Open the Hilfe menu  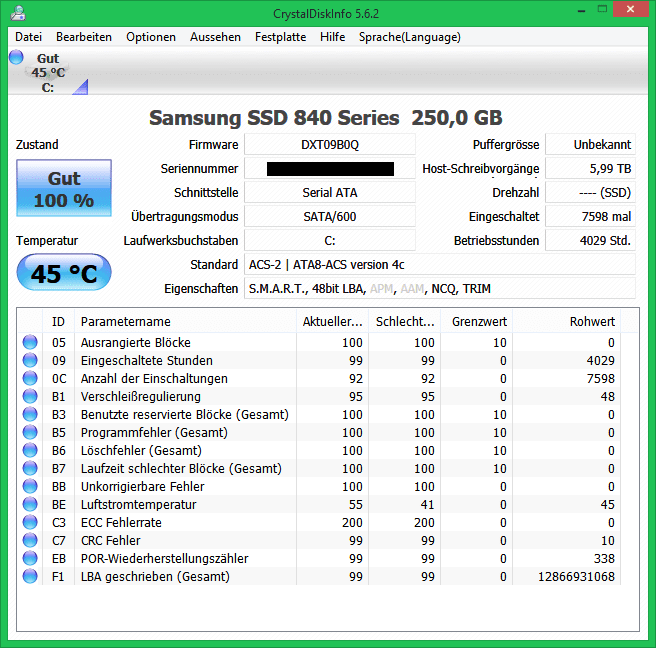point(333,37)
